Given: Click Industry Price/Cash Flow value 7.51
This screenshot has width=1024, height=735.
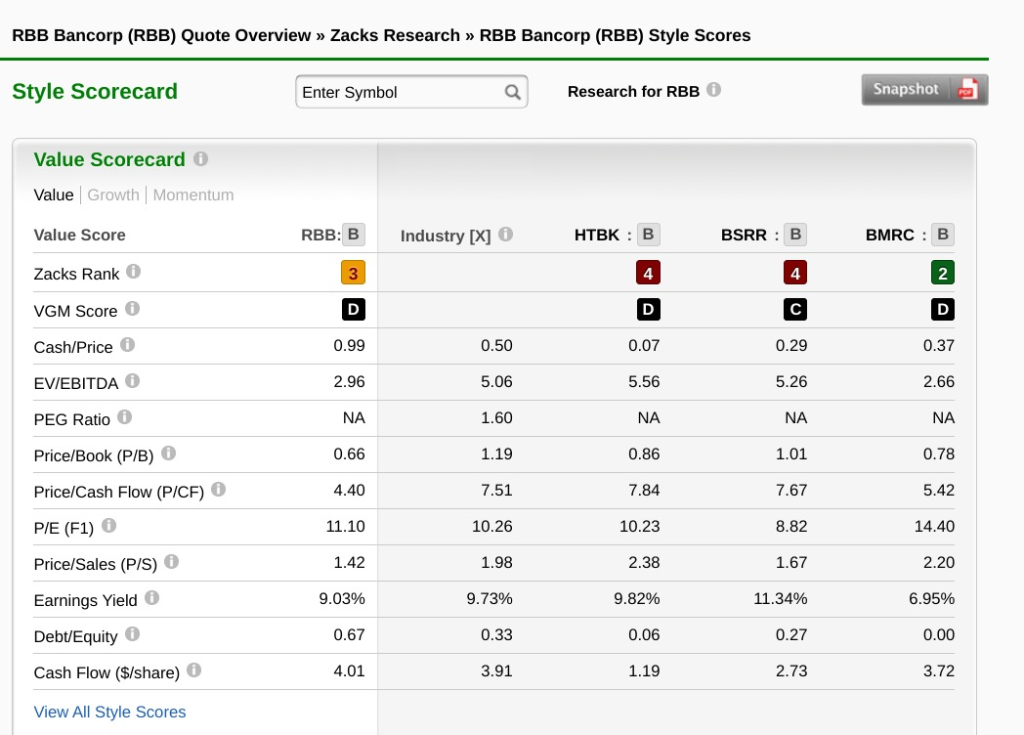Looking at the screenshot, I should 496,490.
